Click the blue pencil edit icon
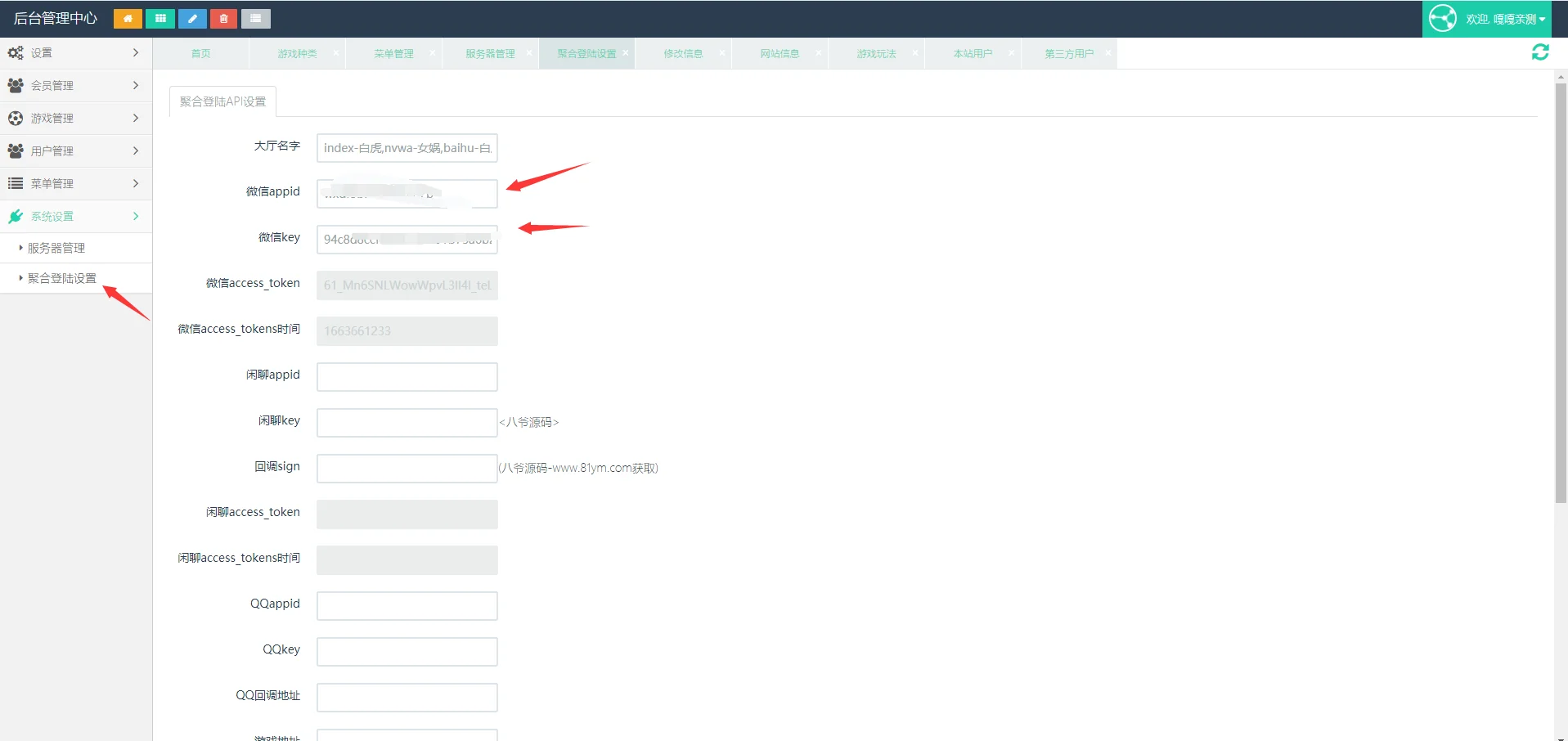Image resolution: width=1568 pixels, height=741 pixels. (x=192, y=19)
